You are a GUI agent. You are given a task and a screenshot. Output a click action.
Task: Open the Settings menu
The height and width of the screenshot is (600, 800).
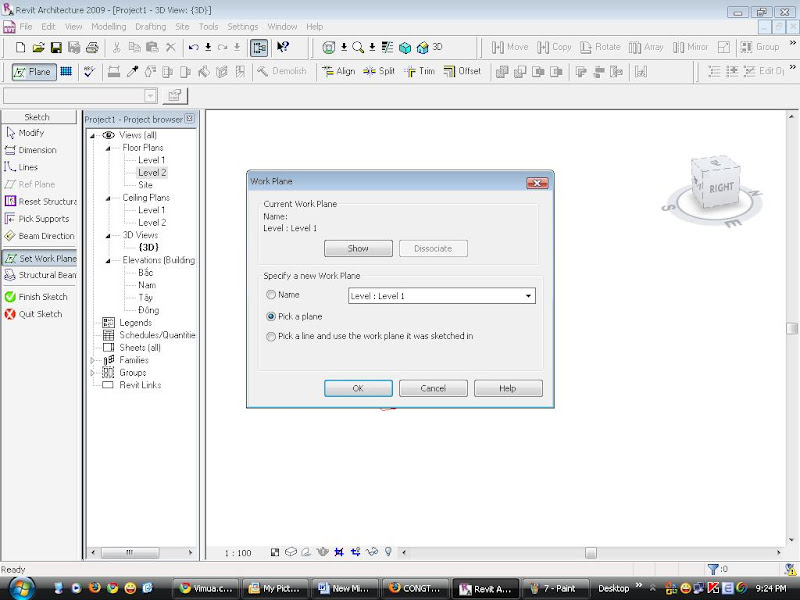tap(242, 27)
